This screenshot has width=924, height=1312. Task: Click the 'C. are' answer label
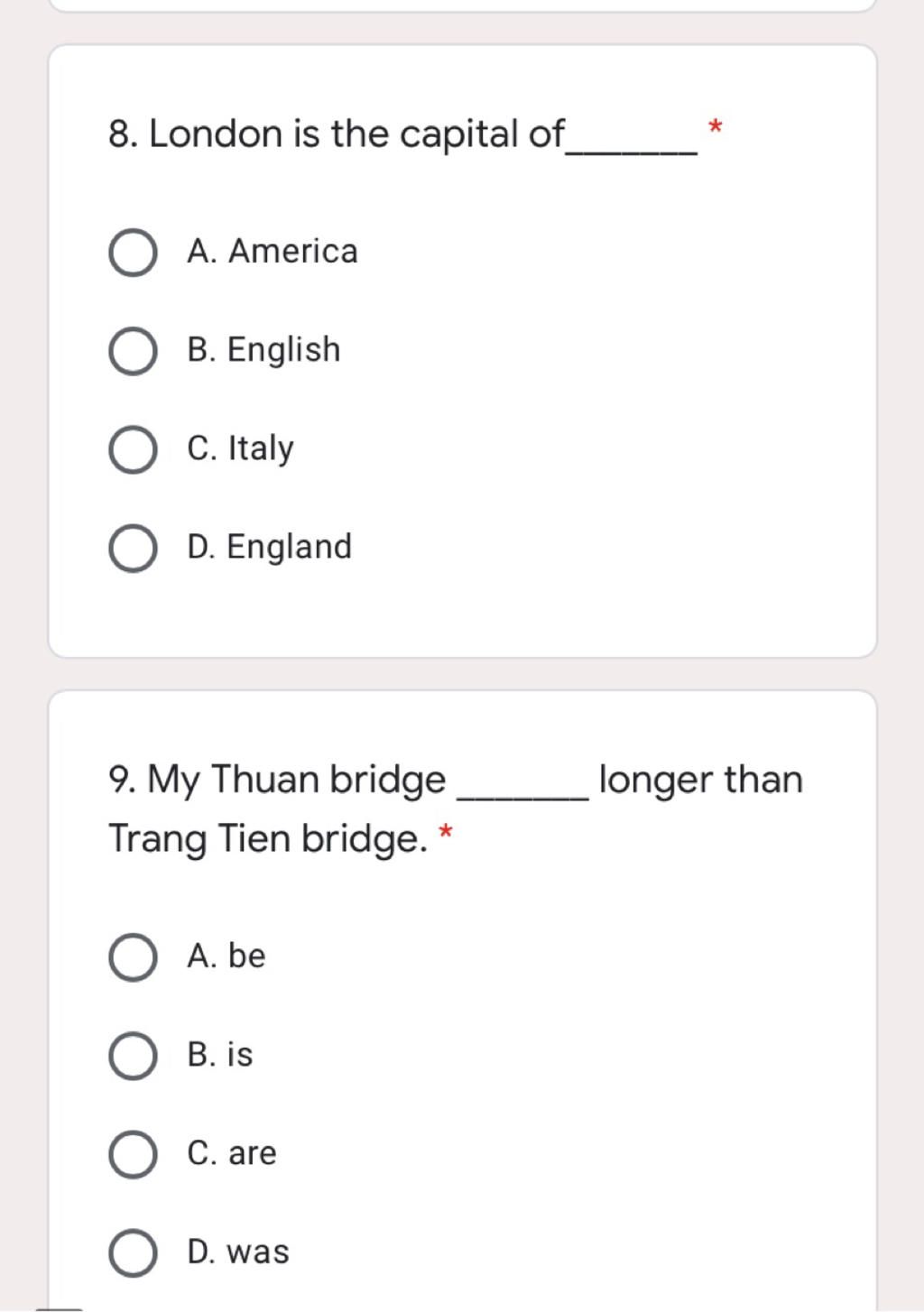(231, 1153)
